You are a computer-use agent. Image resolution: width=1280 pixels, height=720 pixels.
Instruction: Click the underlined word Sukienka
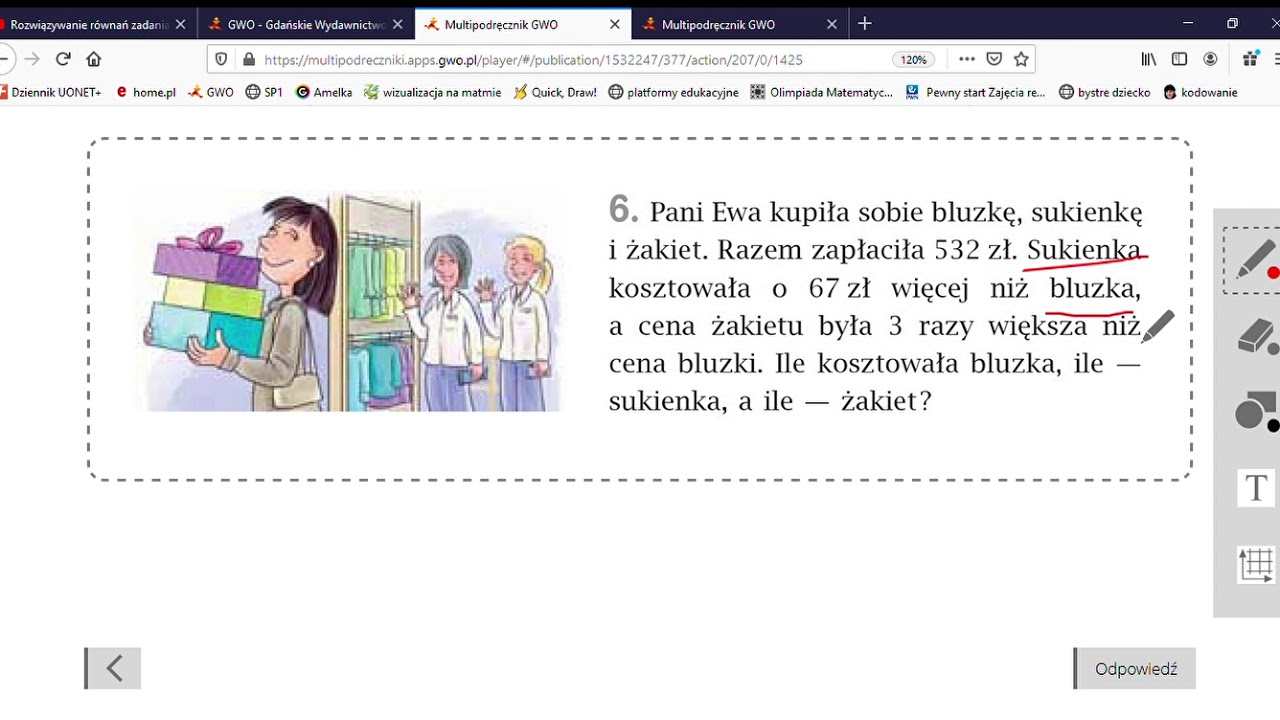(x=1084, y=250)
